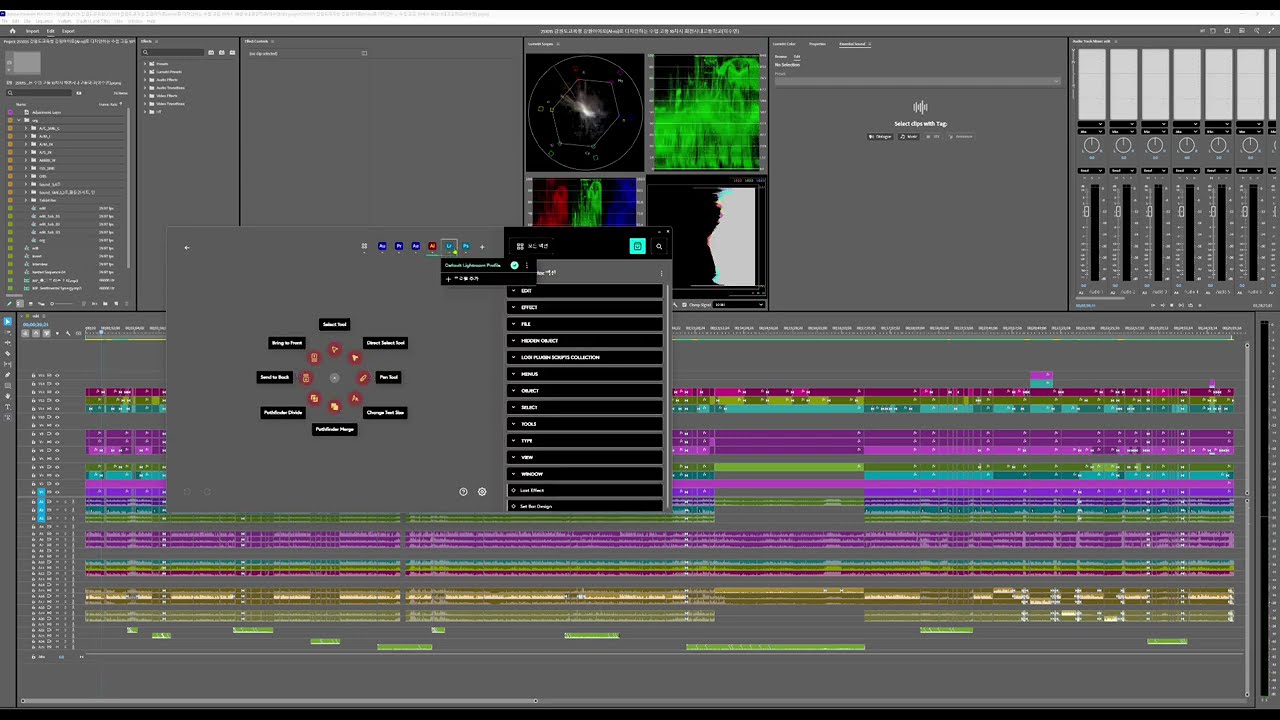Expand the EFFECT action group
This screenshot has width=1280, height=720.
[x=585, y=307]
